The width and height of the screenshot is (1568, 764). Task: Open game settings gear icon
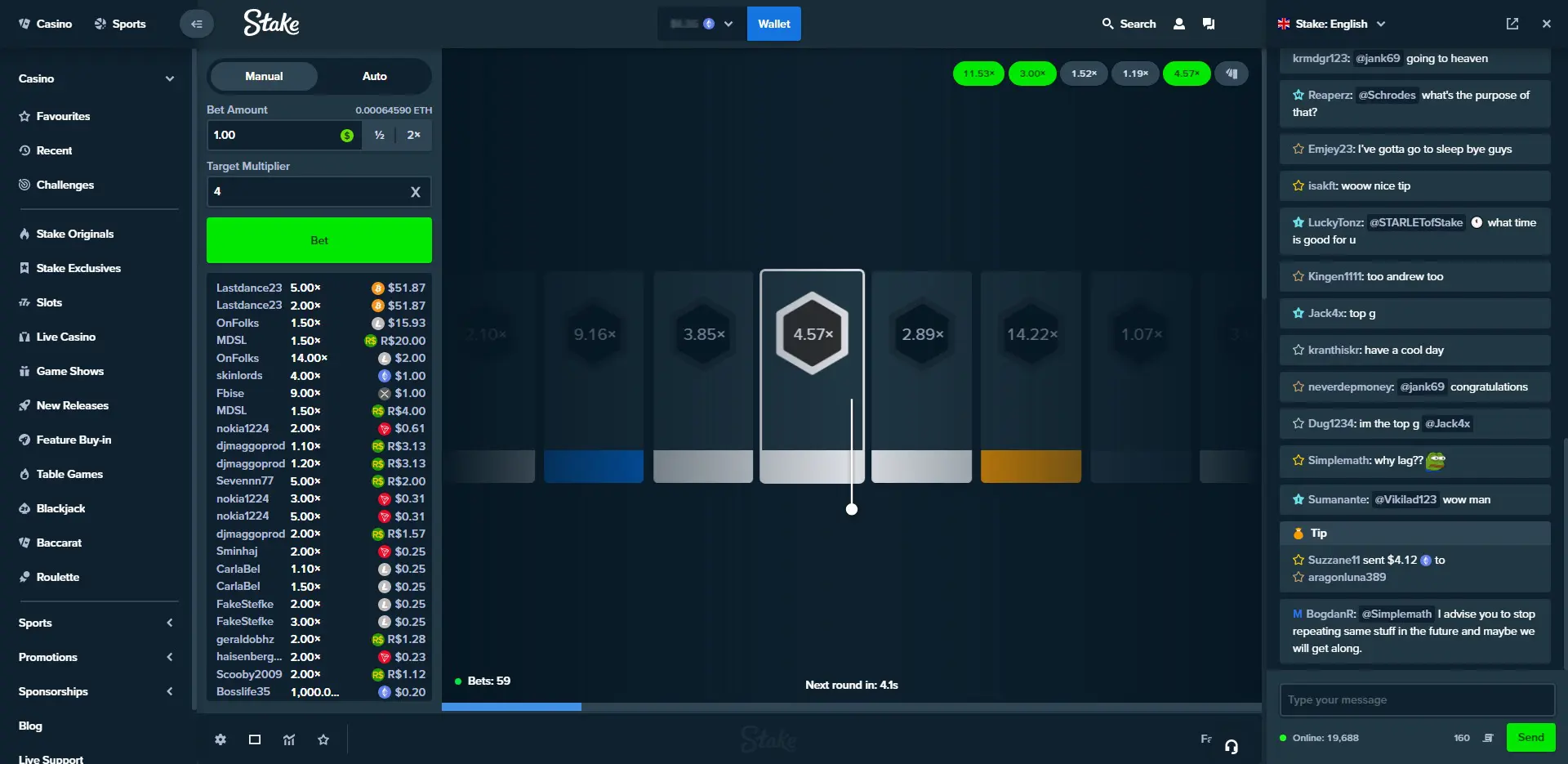point(220,739)
